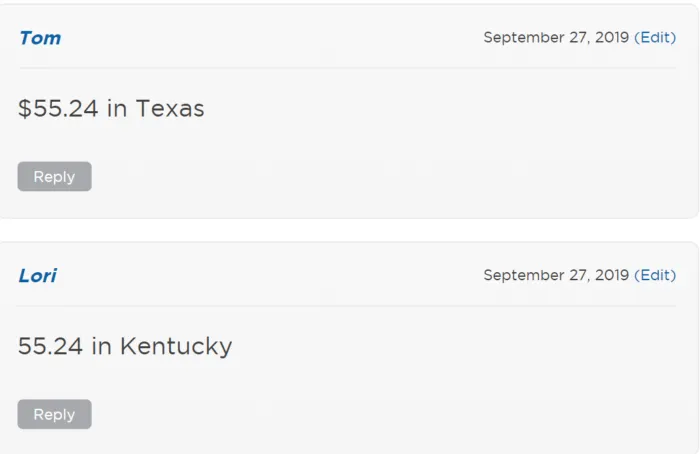Image resolution: width=700 pixels, height=454 pixels.
Task: Click the date on Lori's comment
Action: 555,275
